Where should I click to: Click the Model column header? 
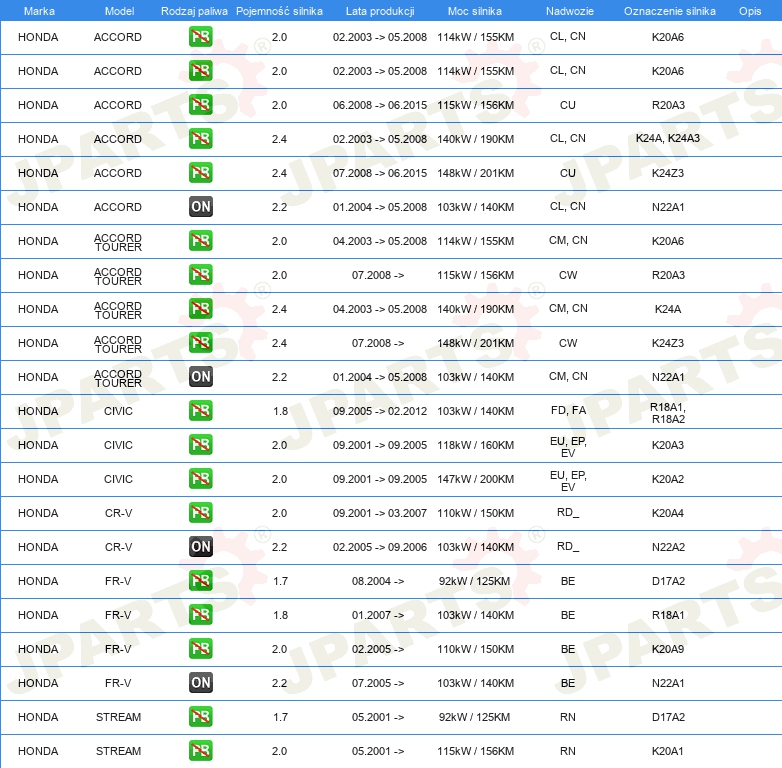point(119,11)
